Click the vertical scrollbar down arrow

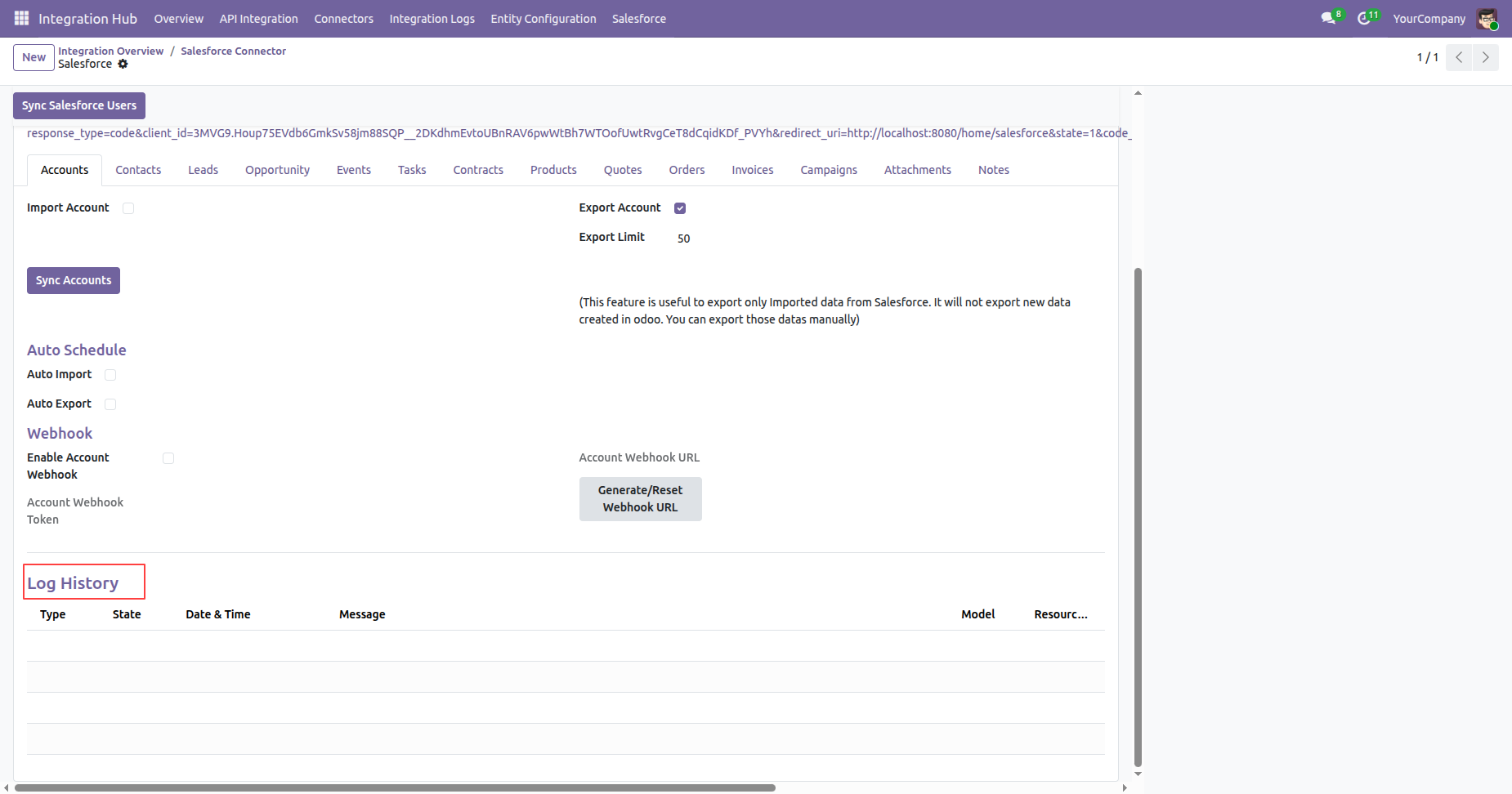click(x=1138, y=774)
